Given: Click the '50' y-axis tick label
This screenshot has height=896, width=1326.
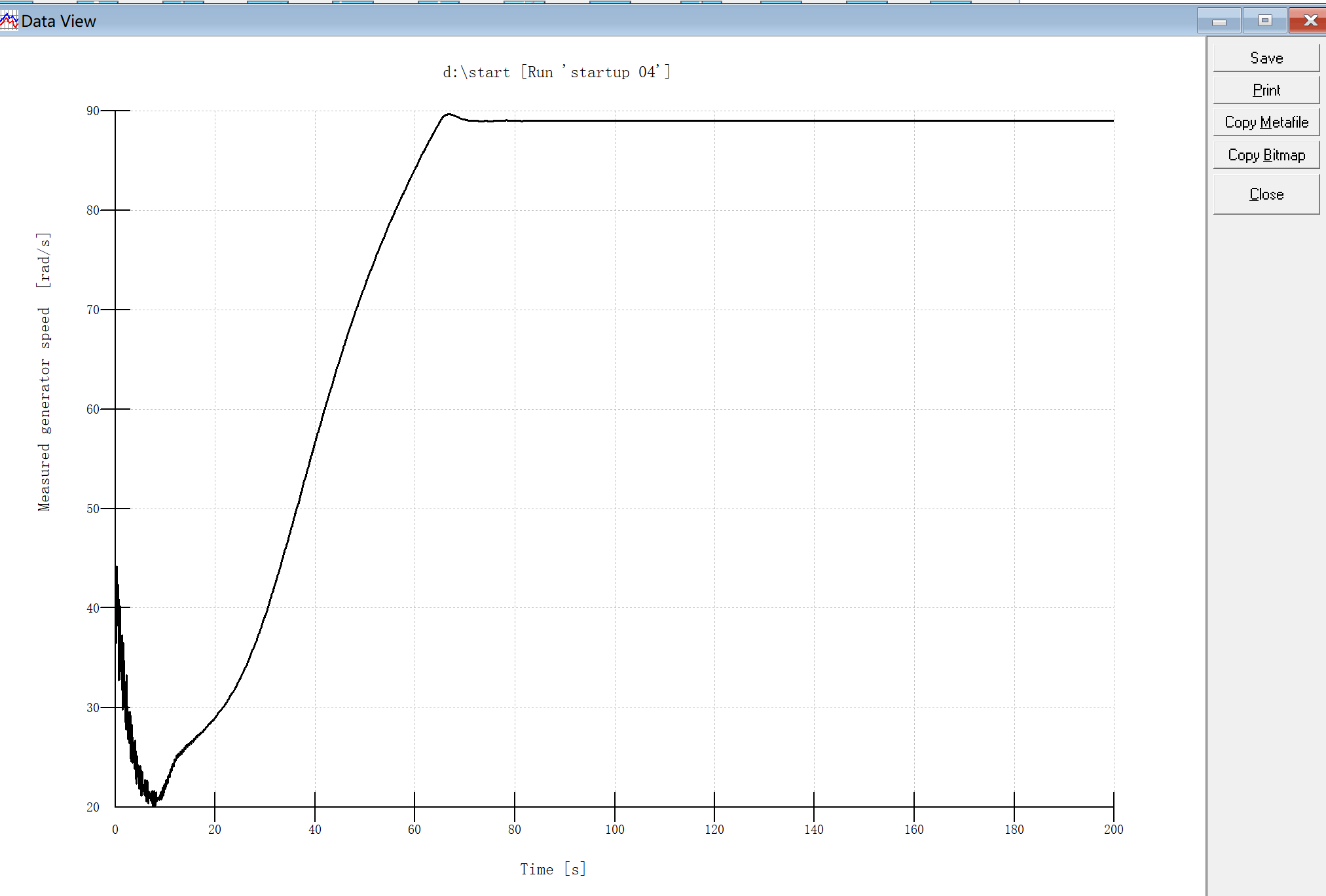Looking at the screenshot, I should point(93,509).
